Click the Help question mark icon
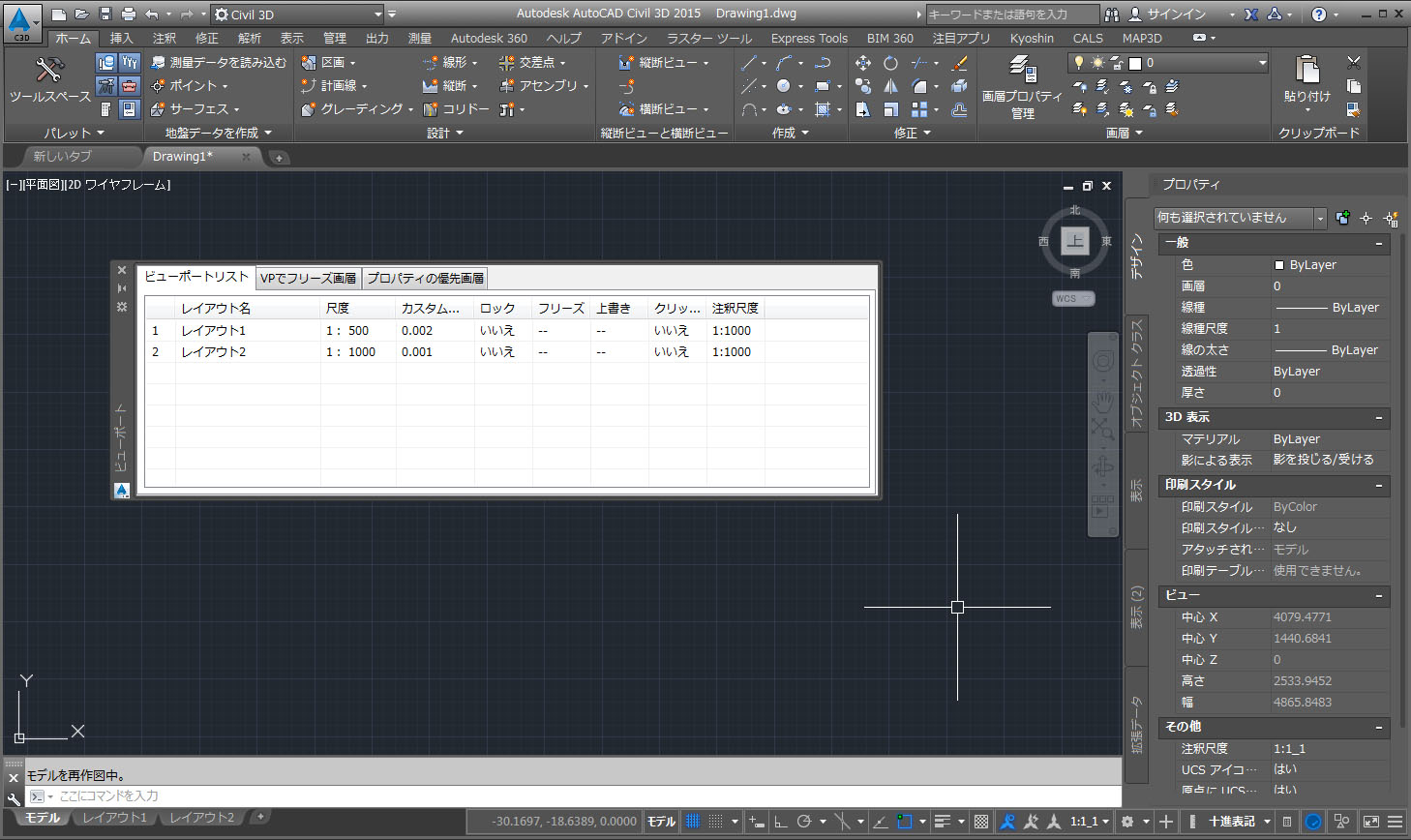Image resolution: width=1411 pixels, height=840 pixels. click(1318, 15)
